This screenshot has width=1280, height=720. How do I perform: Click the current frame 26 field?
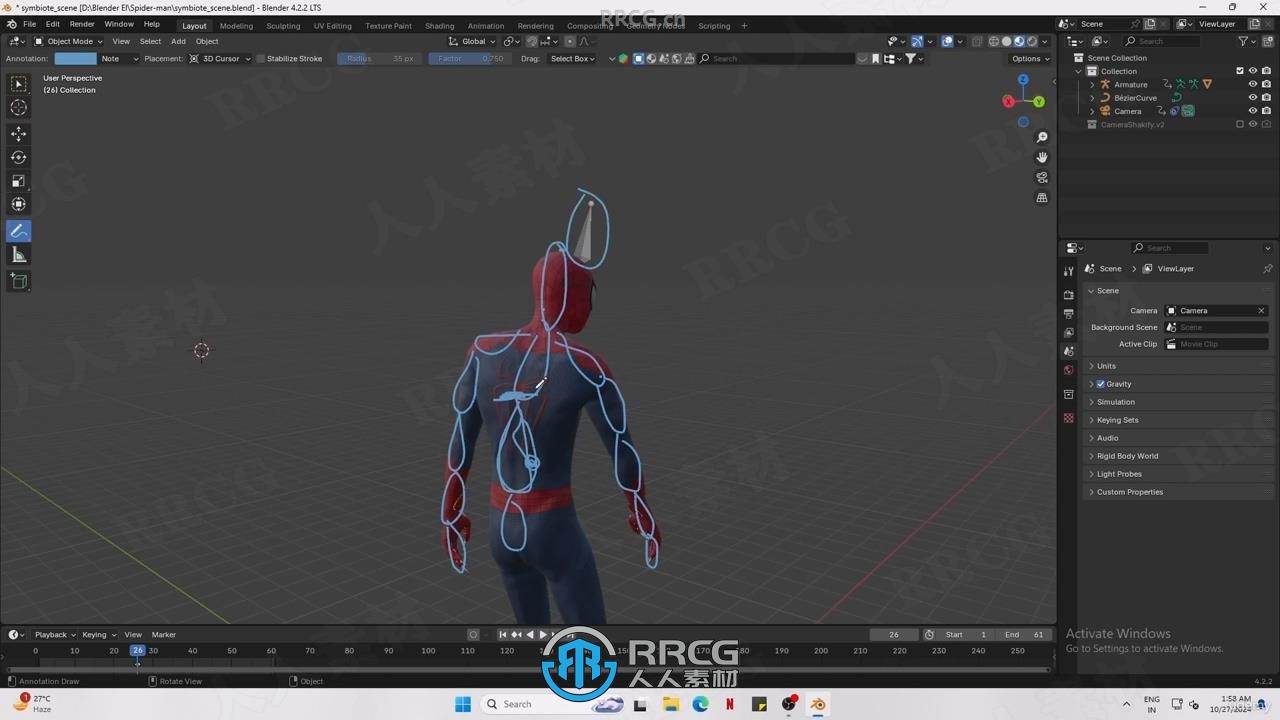pos(894,635)
